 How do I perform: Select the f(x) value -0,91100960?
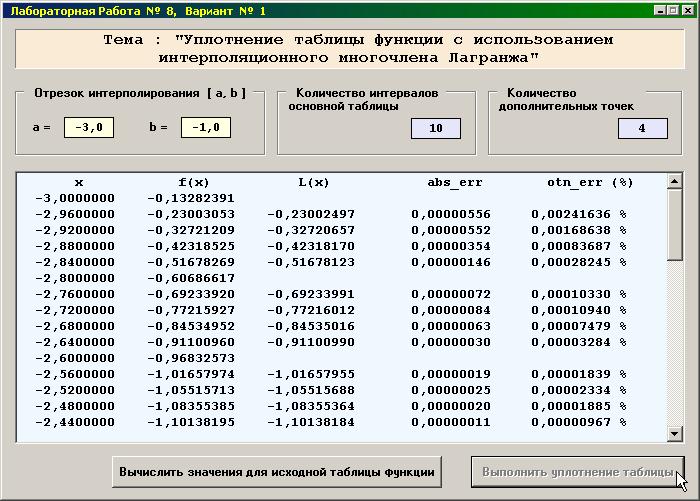click(x=191, y=342)
